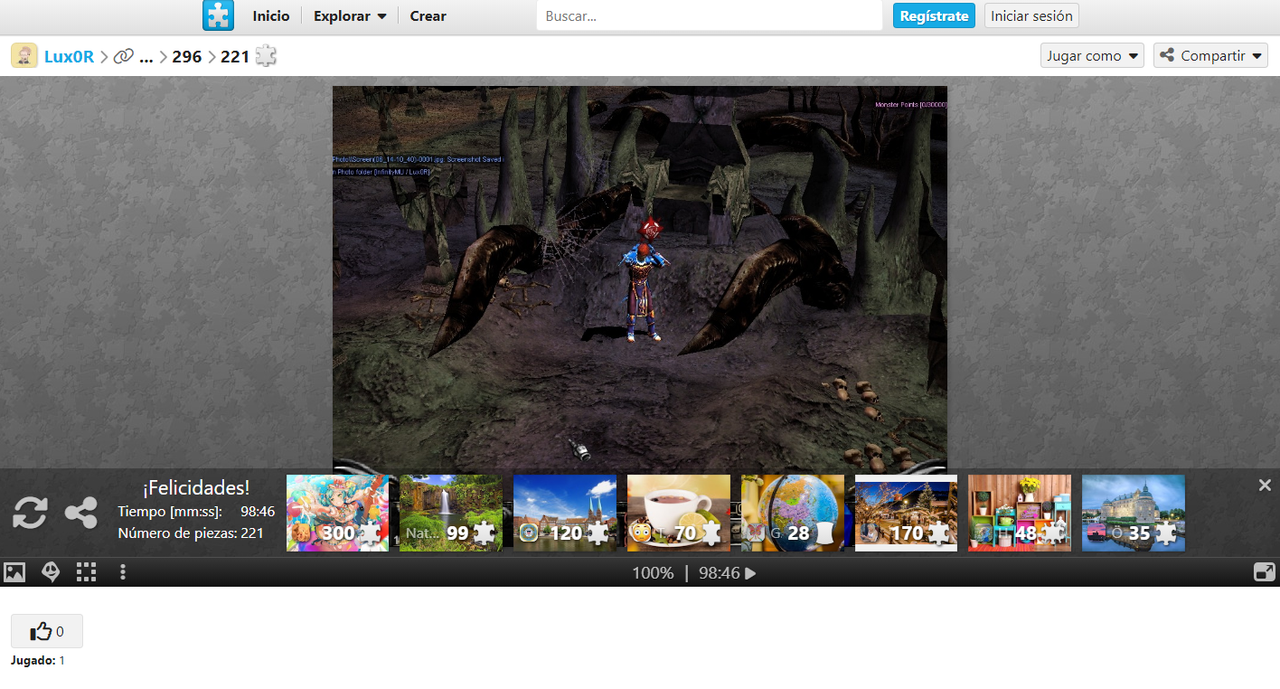Restart the puzzle with the refresh icon
The width and height of the screenshot is (1280, 689).
tap(30, 513)
